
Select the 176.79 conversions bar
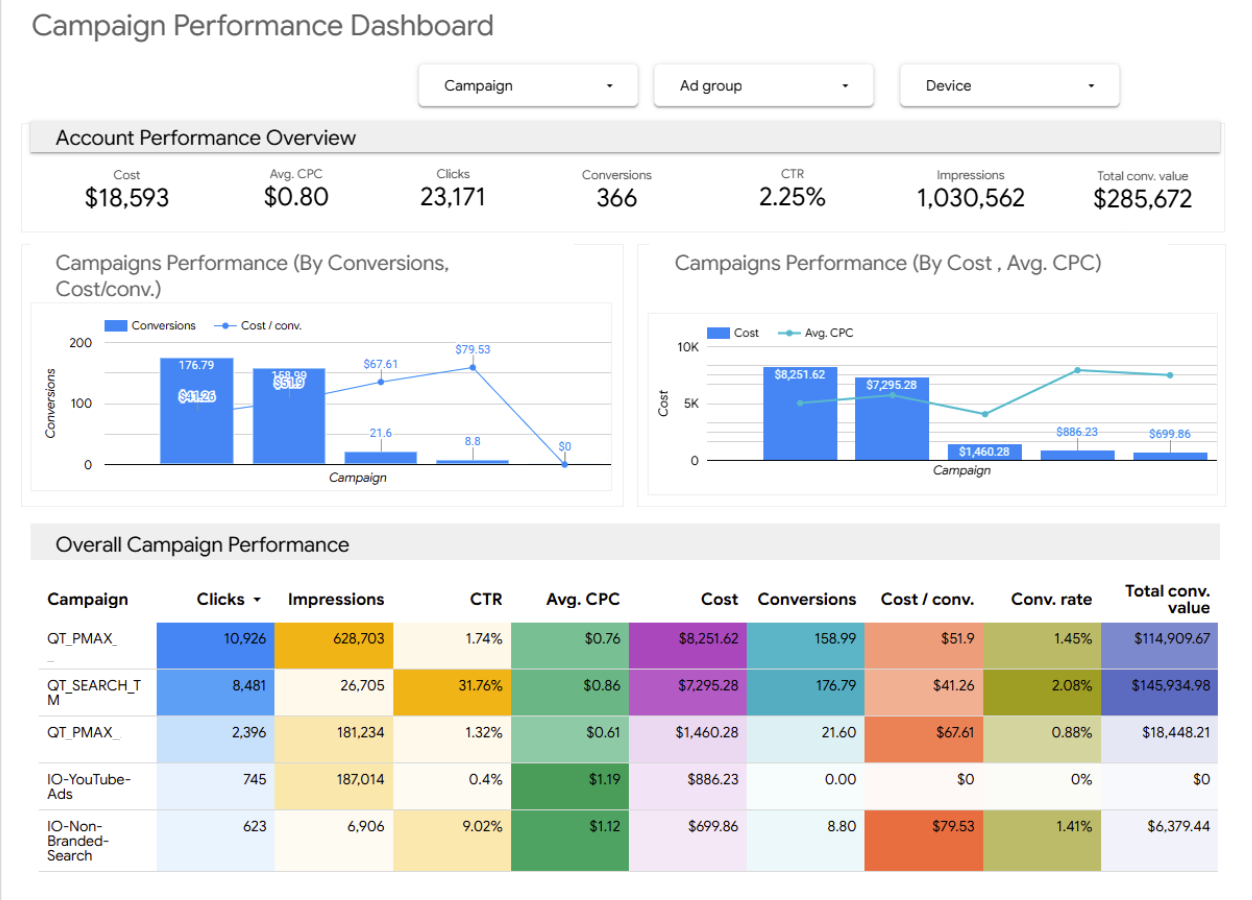coord(196,420)
